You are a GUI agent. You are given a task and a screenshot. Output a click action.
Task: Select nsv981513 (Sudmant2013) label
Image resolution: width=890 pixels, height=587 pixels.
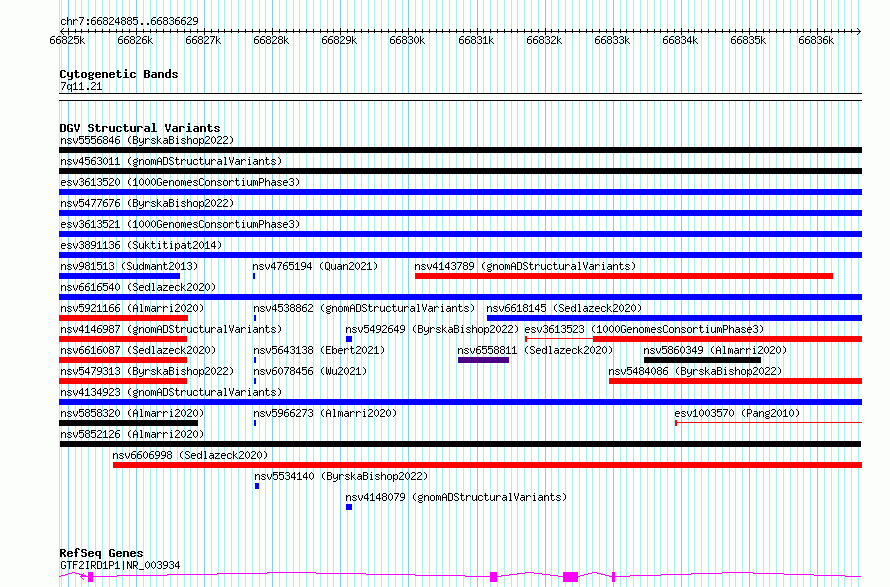(x=129, y=266)
